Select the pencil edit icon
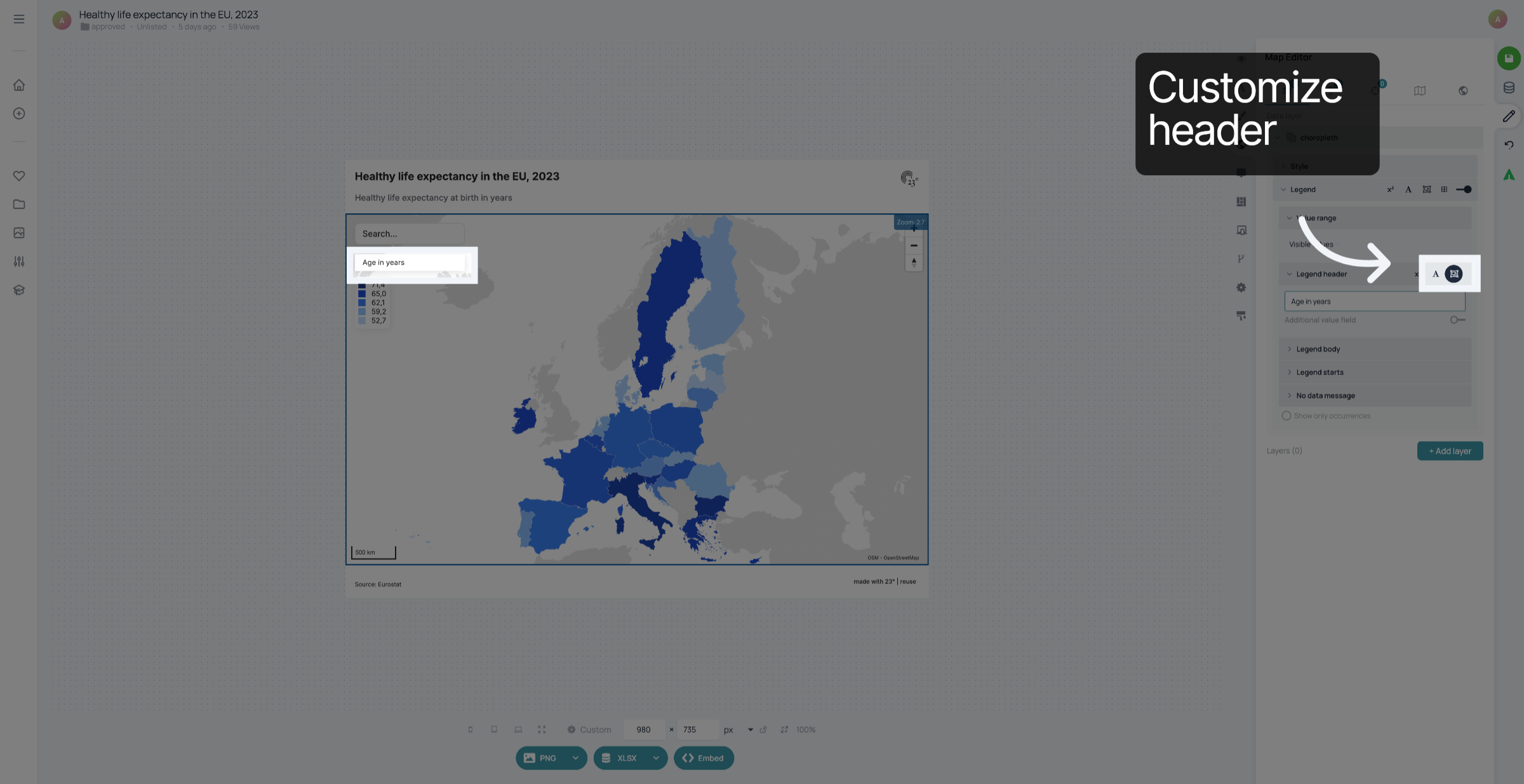This screenshot has height=784, width=1524. coord(1509,116)
